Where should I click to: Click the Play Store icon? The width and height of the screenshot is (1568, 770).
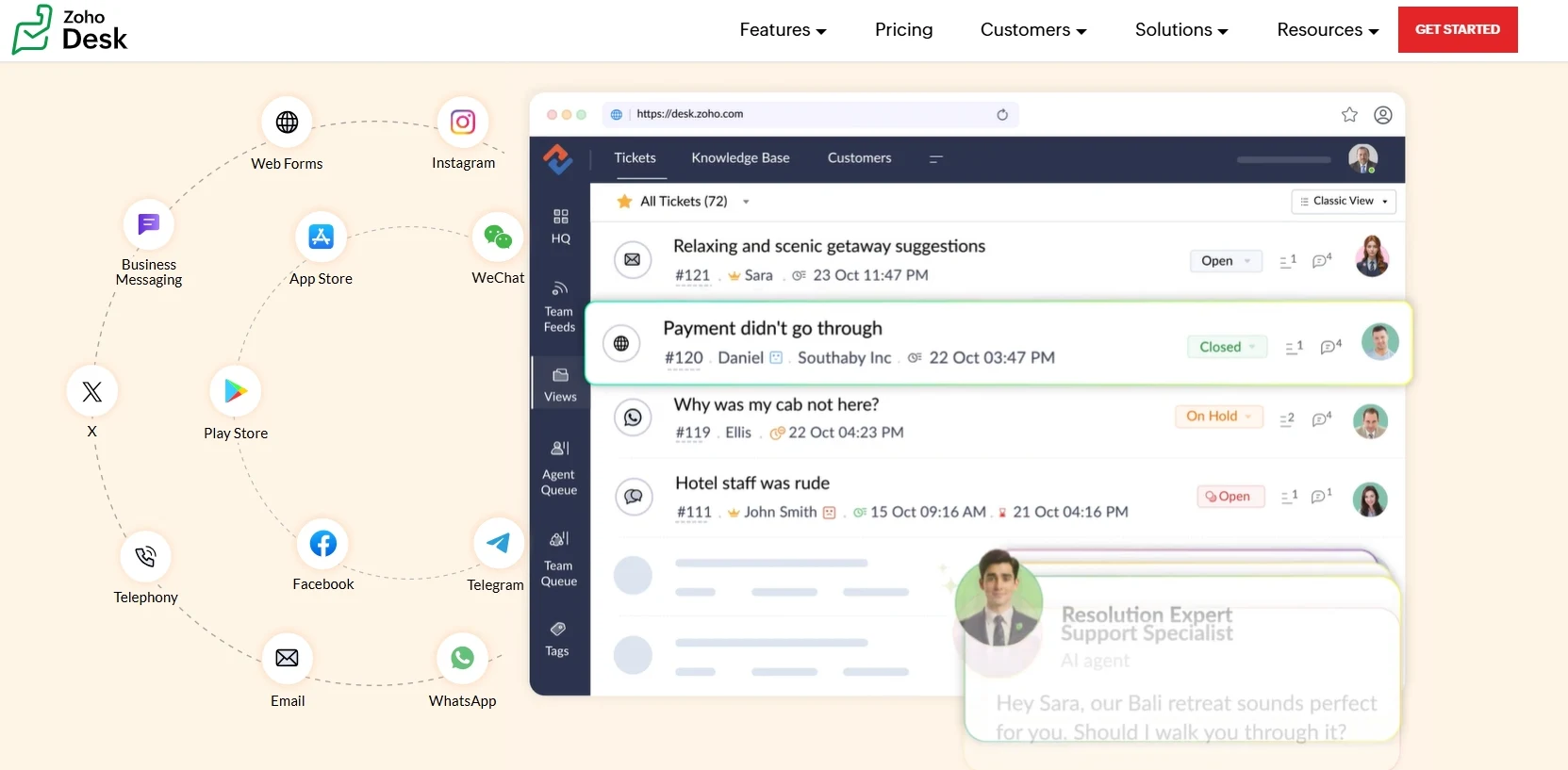236,391
